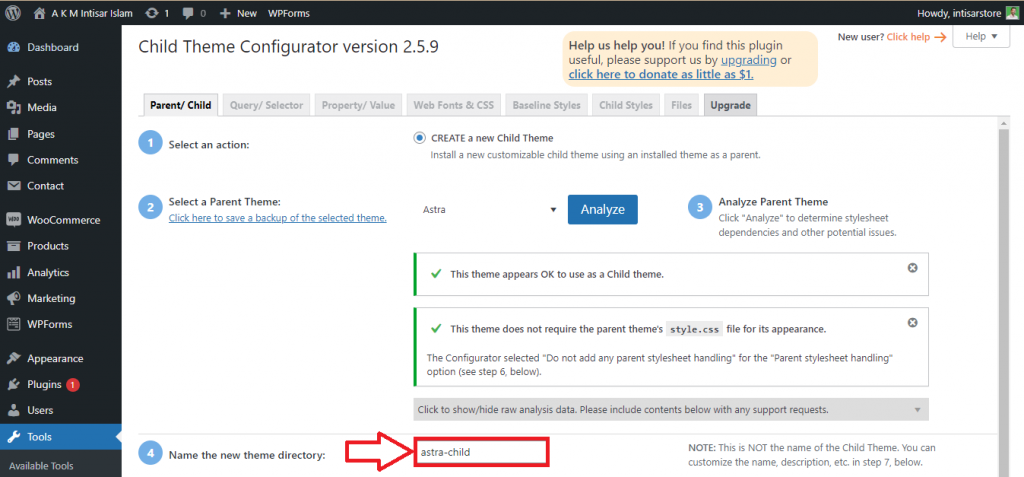This screenshot has width=1024, height=477.
Task: Switch to the Query/ Selector tab
Action: pyautogui.click(x=266, y=105)
